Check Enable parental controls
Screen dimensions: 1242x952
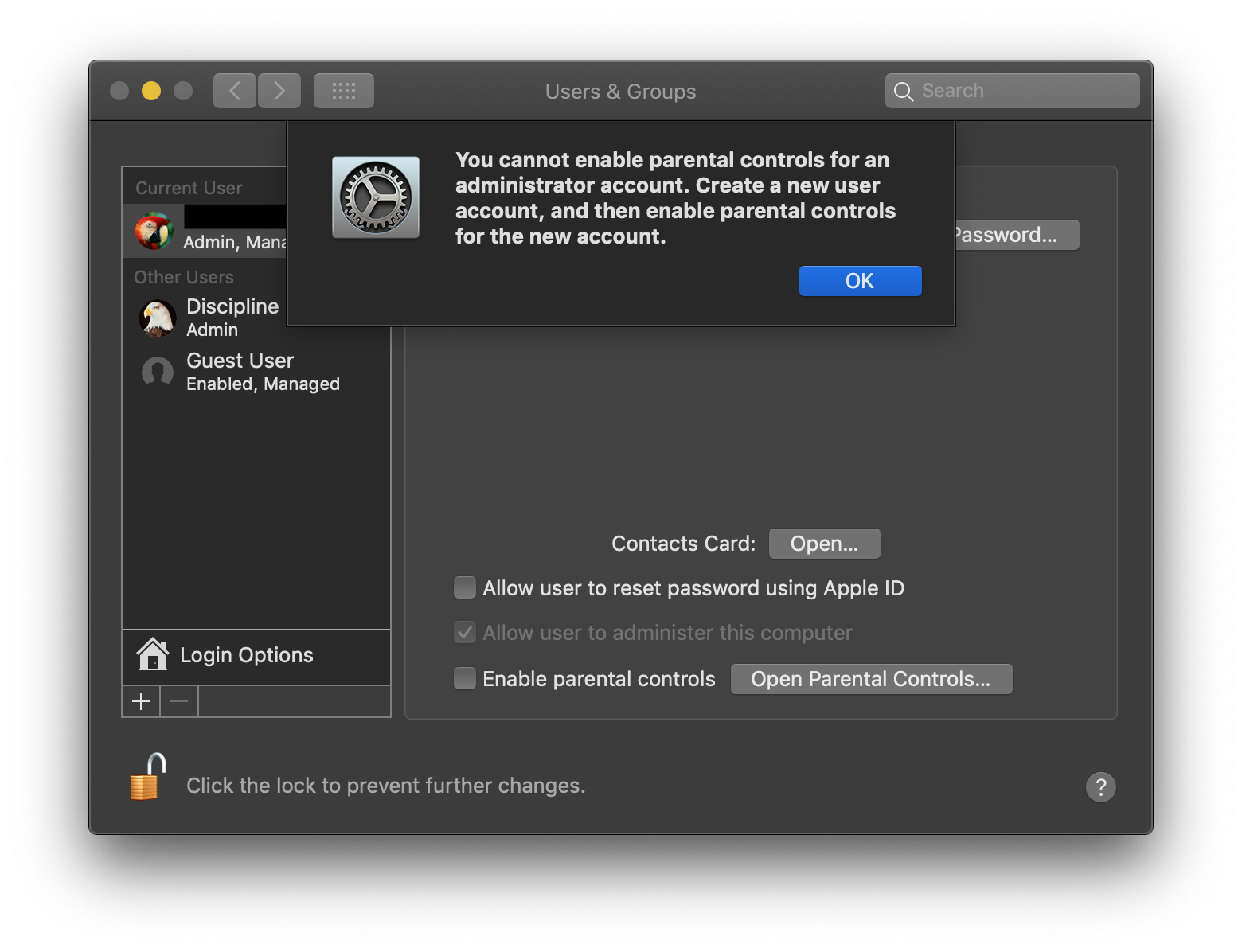465,678
